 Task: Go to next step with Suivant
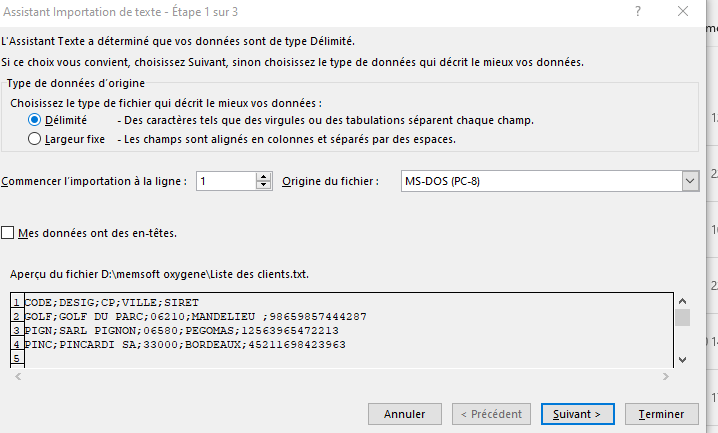[x=577, y=413]
